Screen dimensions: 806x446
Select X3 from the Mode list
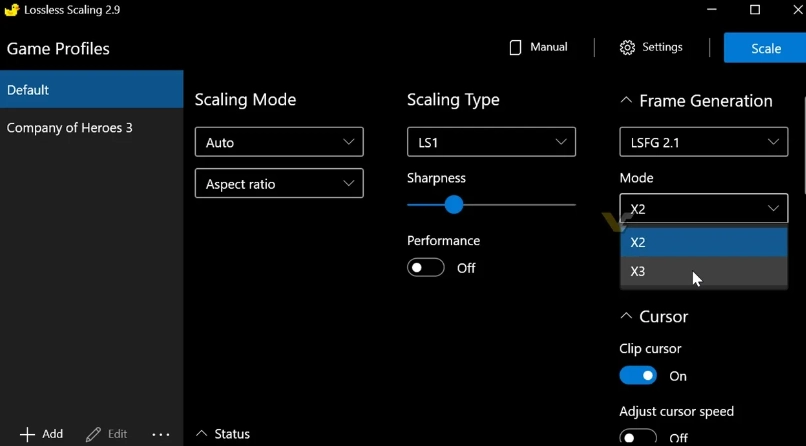tap(703, 271)
